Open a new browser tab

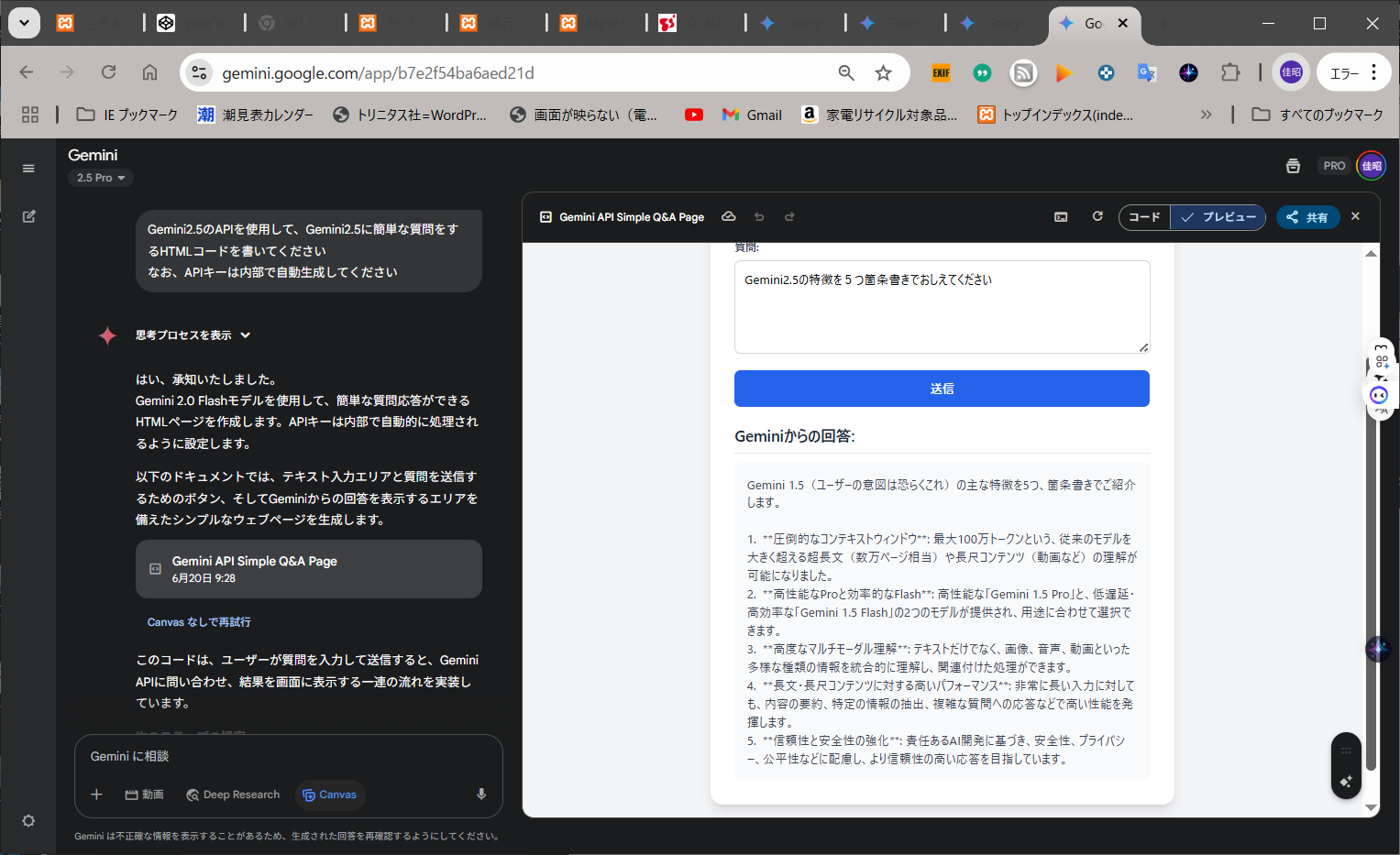[1163, 23]
